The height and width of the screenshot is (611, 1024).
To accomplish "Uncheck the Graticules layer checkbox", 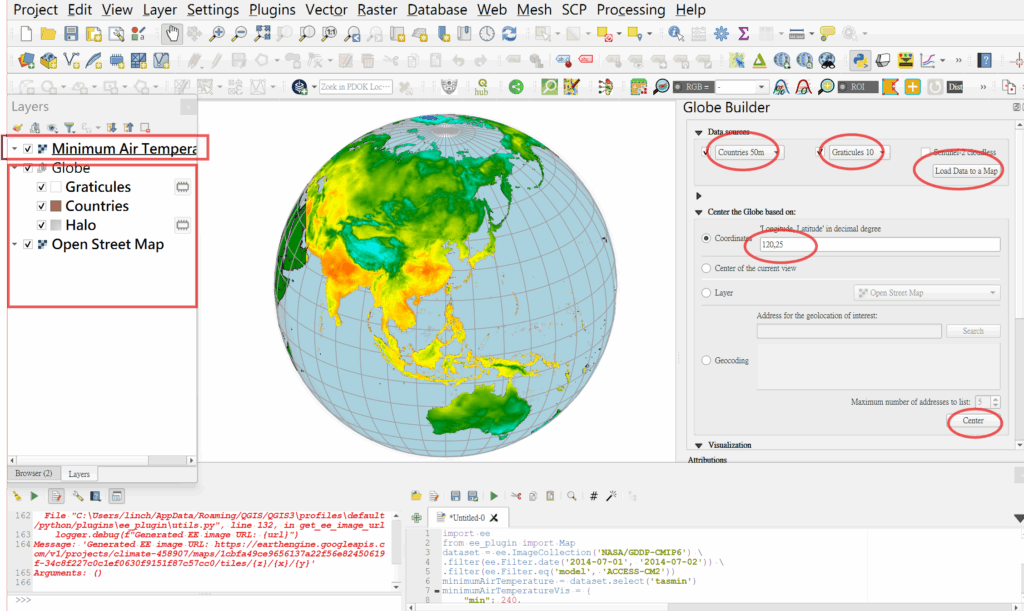I will click(x=41, y=187).
